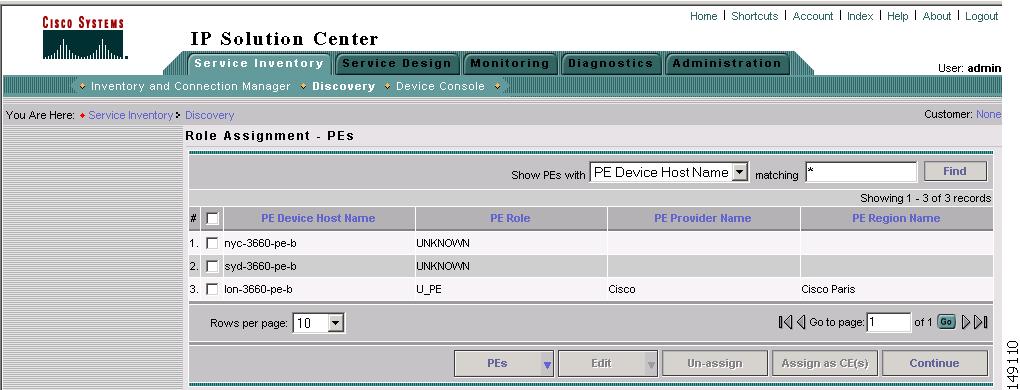Open the Discovery submenu item

[343, 86]
